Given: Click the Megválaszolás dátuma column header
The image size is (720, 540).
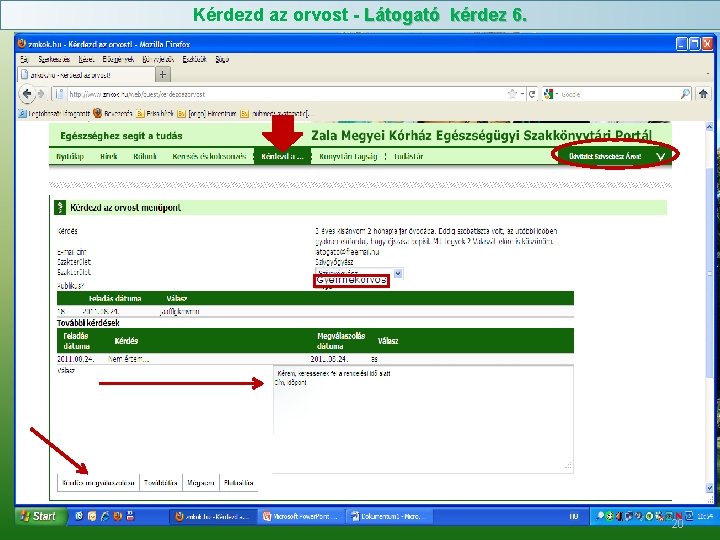Looking at the screenshot, I should tap(341, 341).
